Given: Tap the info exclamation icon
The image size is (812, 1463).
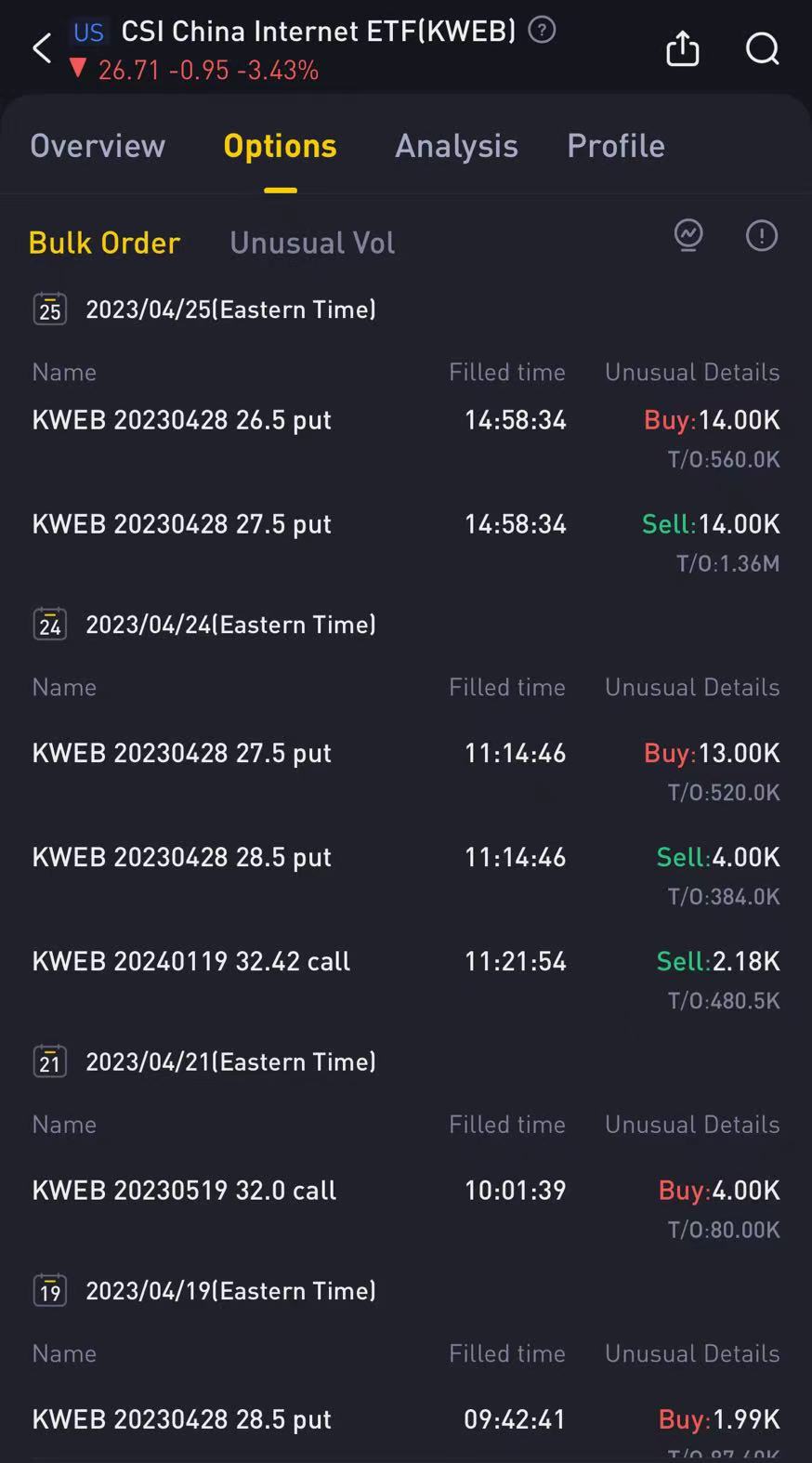Looking at the screenshot, I should (761, 236).
